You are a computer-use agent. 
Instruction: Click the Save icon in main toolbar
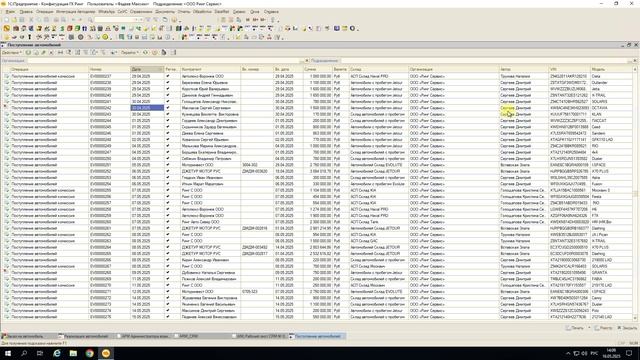coord(22,20)
